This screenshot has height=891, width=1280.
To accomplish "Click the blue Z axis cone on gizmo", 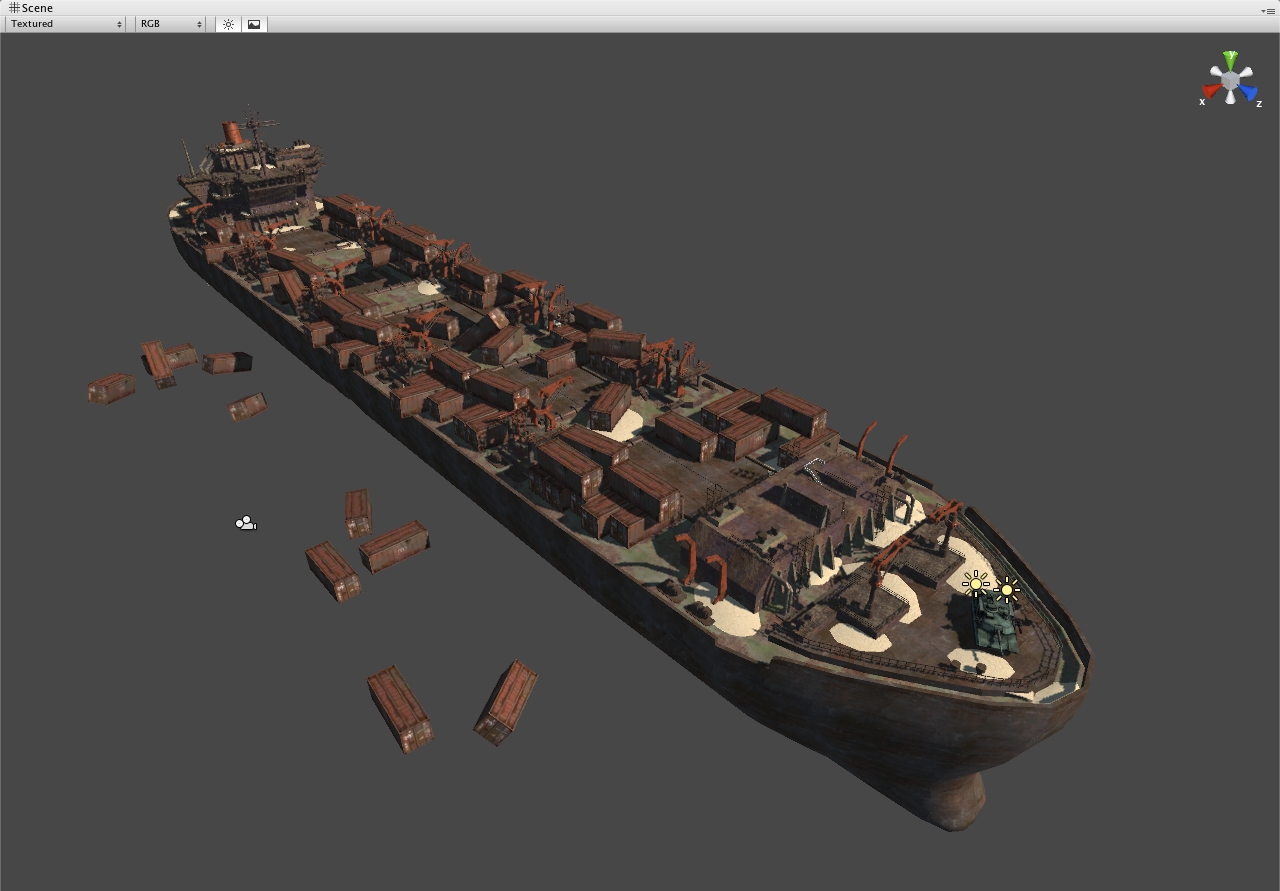I will 1247,93.
